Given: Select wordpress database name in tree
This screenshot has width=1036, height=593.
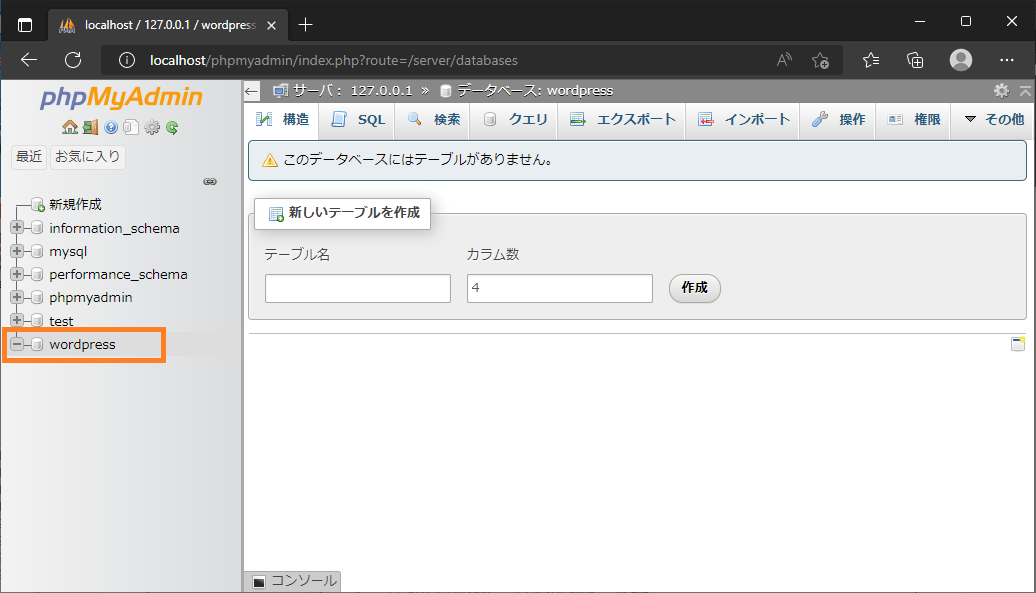Looking at the screenshot, I should (x=83, y=344).
